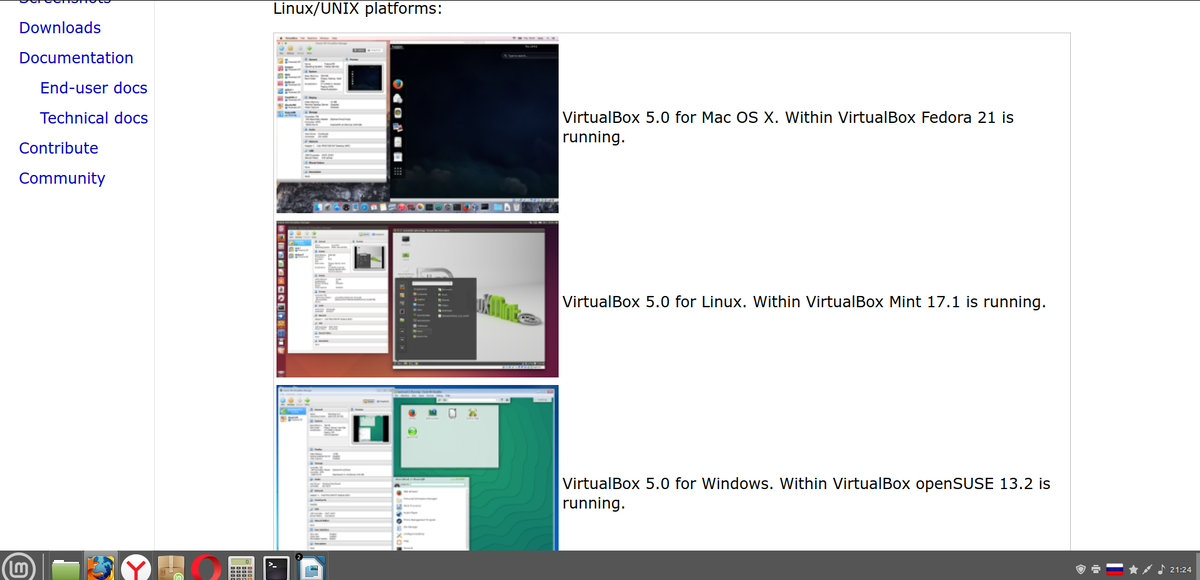
Task: Go to the Contribute page
Action: (x=59, y=148)
